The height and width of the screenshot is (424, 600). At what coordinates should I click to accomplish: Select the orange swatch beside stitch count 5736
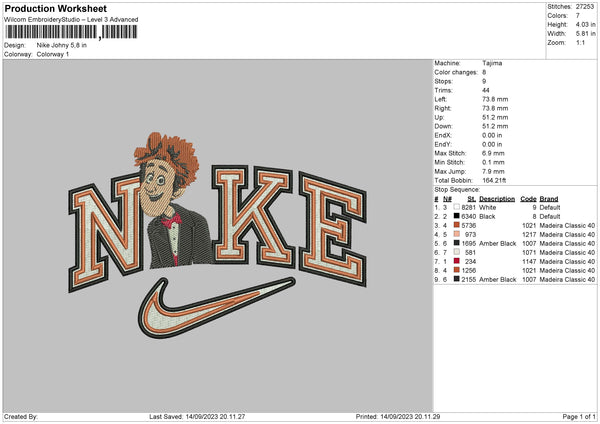click(x=456, y=225)
